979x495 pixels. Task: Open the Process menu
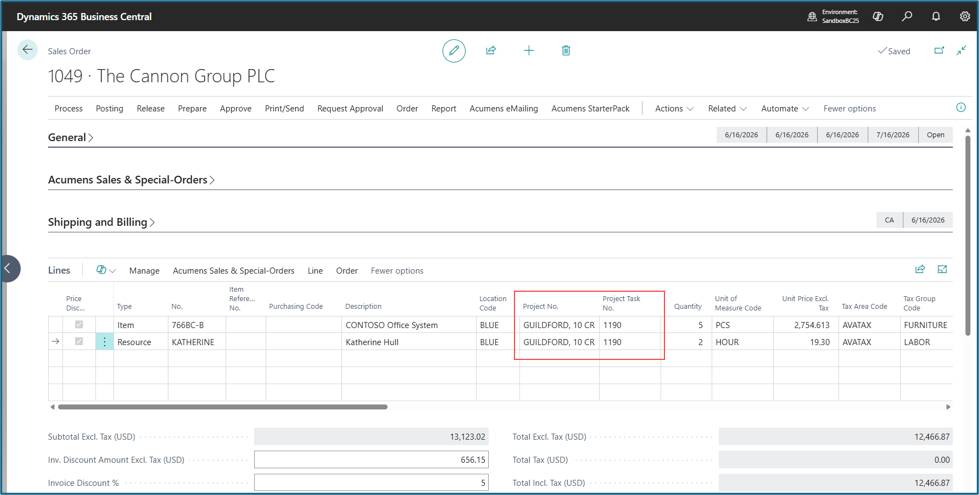[69, 109]
